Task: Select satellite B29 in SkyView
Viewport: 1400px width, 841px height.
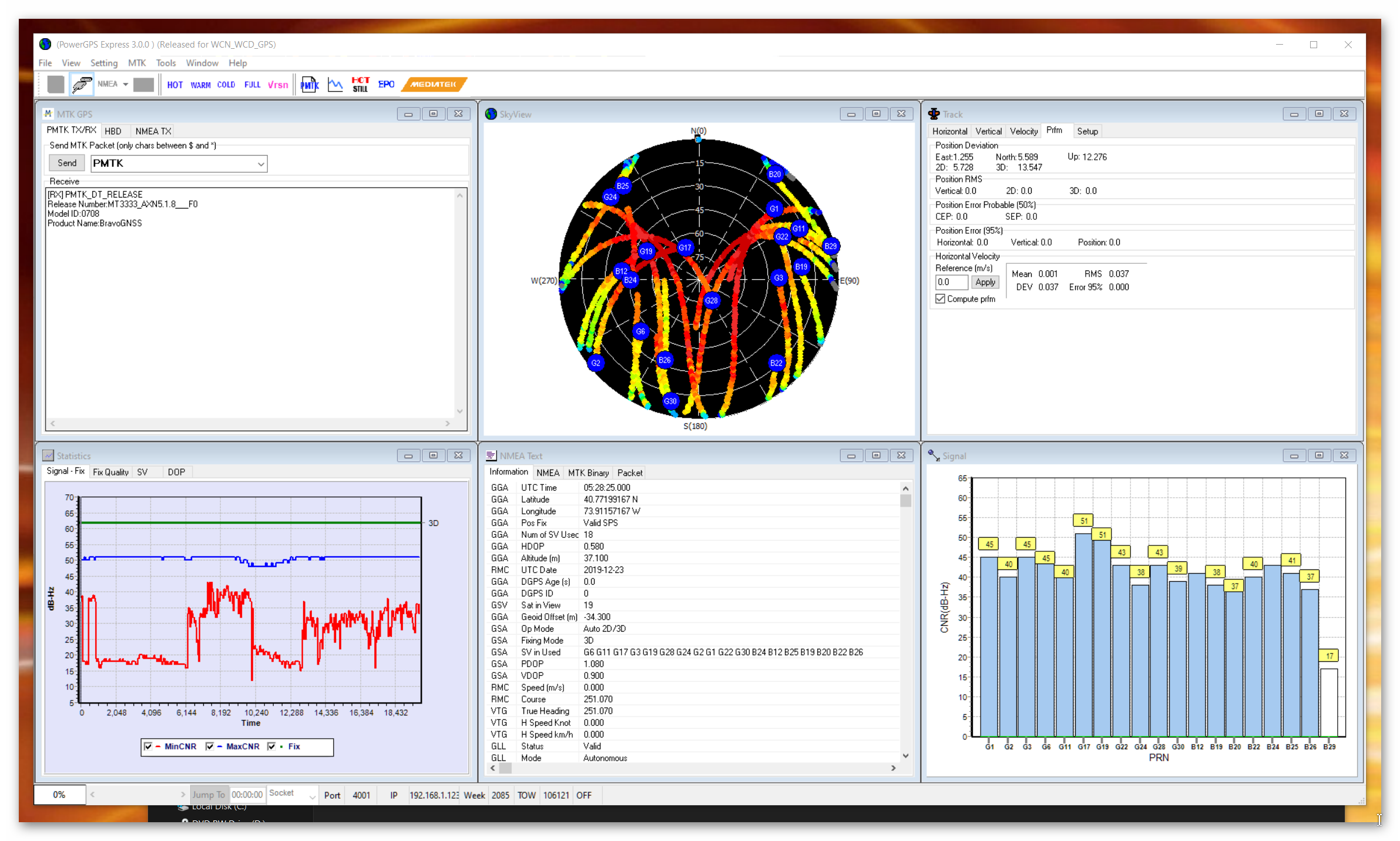Action: click(830, 246)
